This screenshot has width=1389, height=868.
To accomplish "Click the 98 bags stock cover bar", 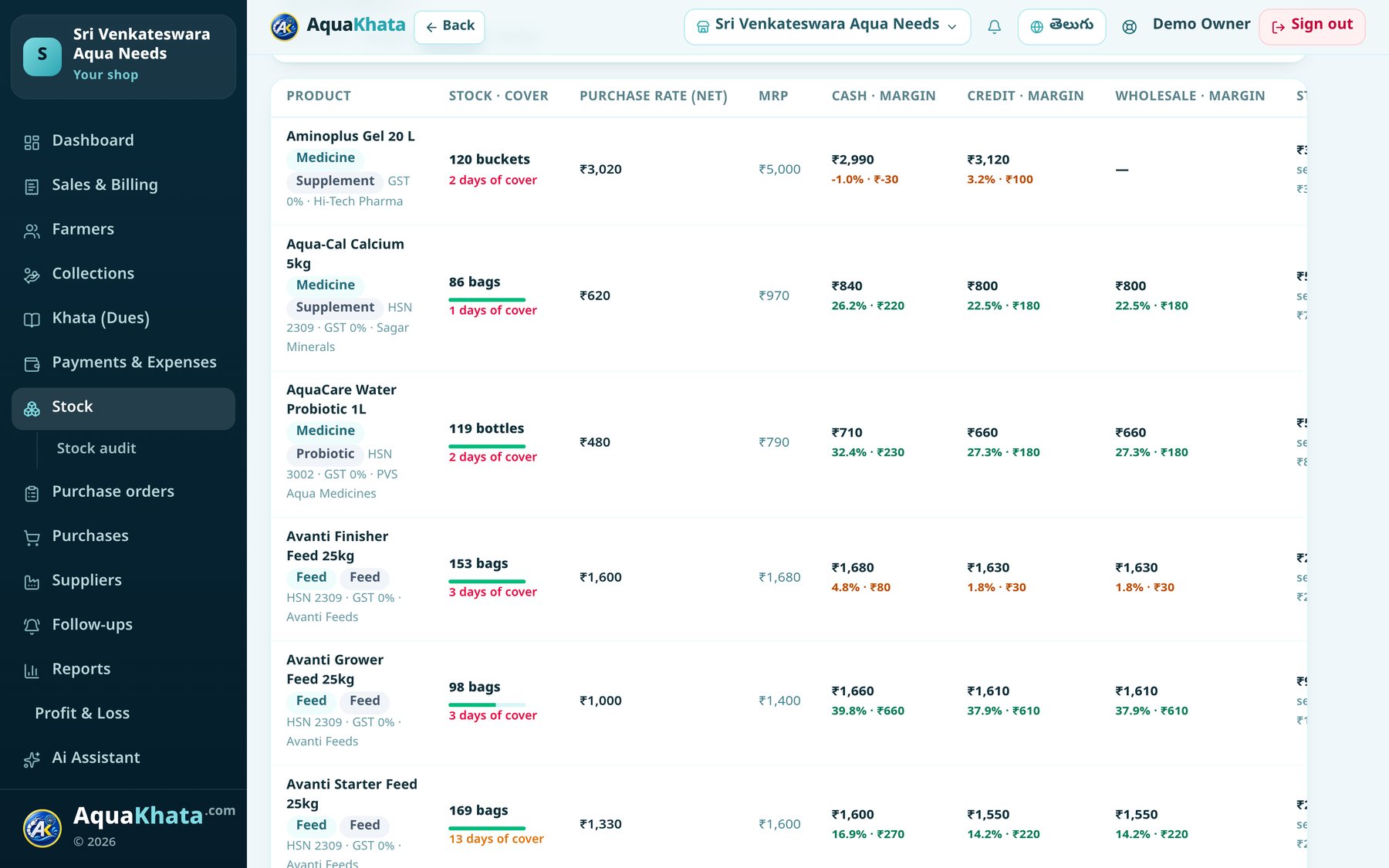I will (487, 705).
